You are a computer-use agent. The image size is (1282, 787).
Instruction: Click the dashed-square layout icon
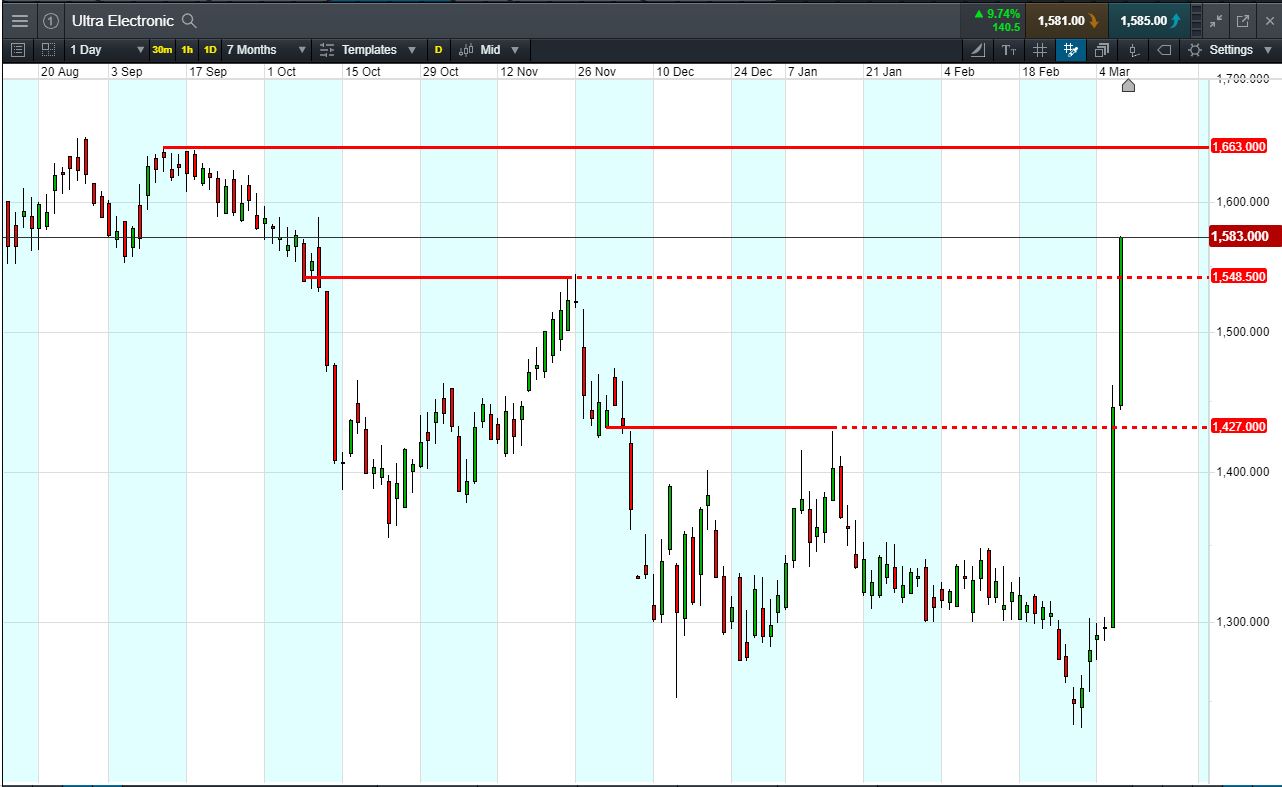(48, 49)
